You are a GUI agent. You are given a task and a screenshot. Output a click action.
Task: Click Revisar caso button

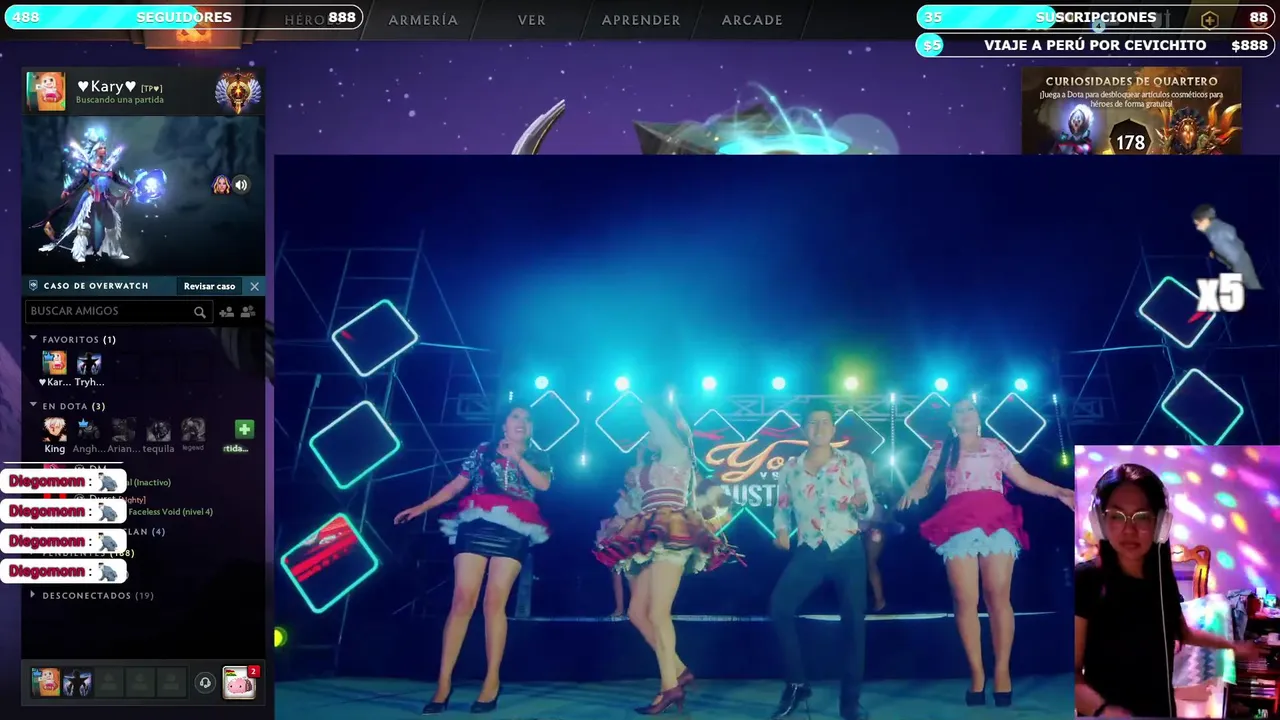(x=209, y=286)
